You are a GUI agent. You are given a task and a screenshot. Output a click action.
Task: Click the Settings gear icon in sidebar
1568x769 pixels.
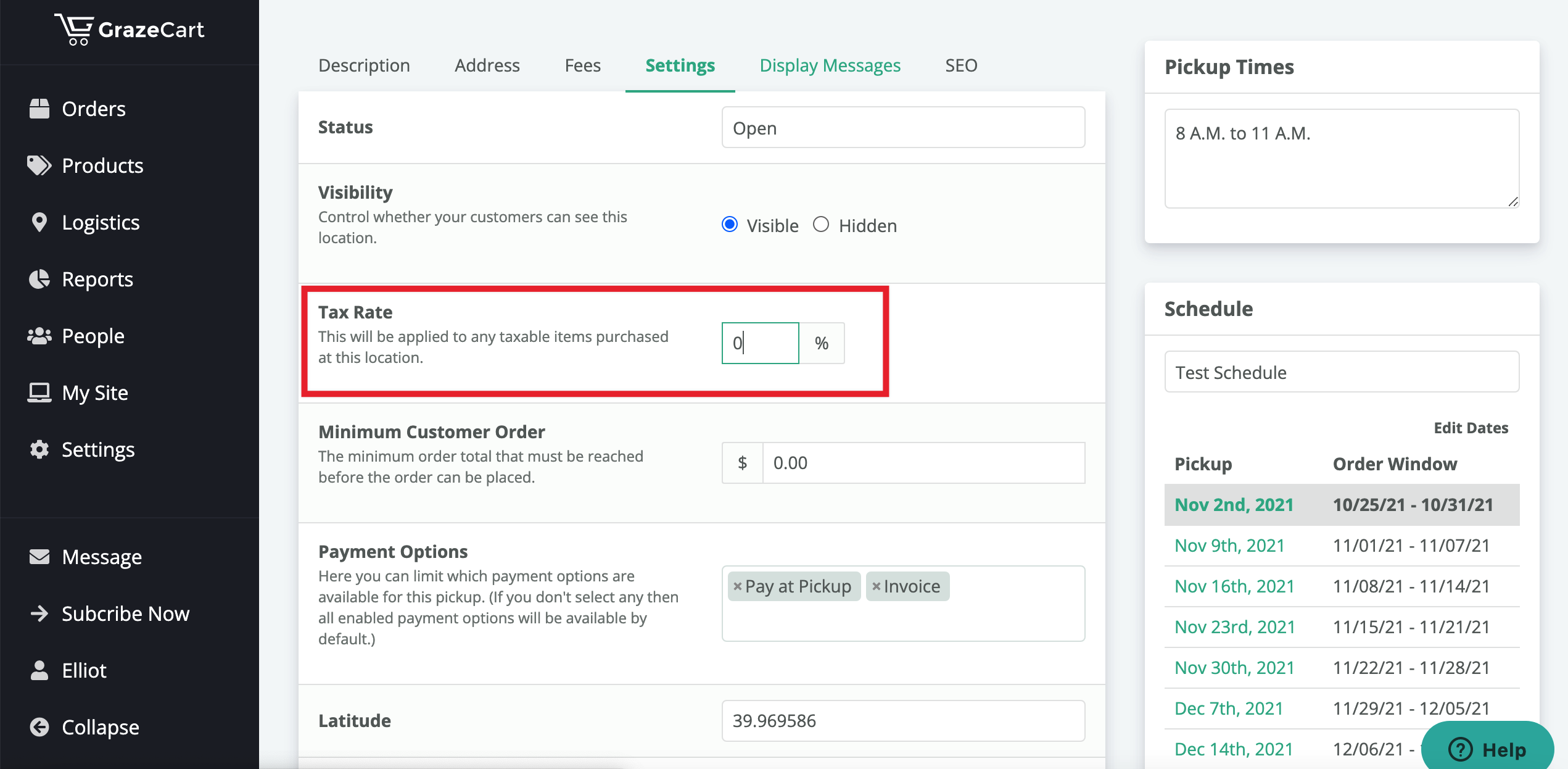pos(39,449)
